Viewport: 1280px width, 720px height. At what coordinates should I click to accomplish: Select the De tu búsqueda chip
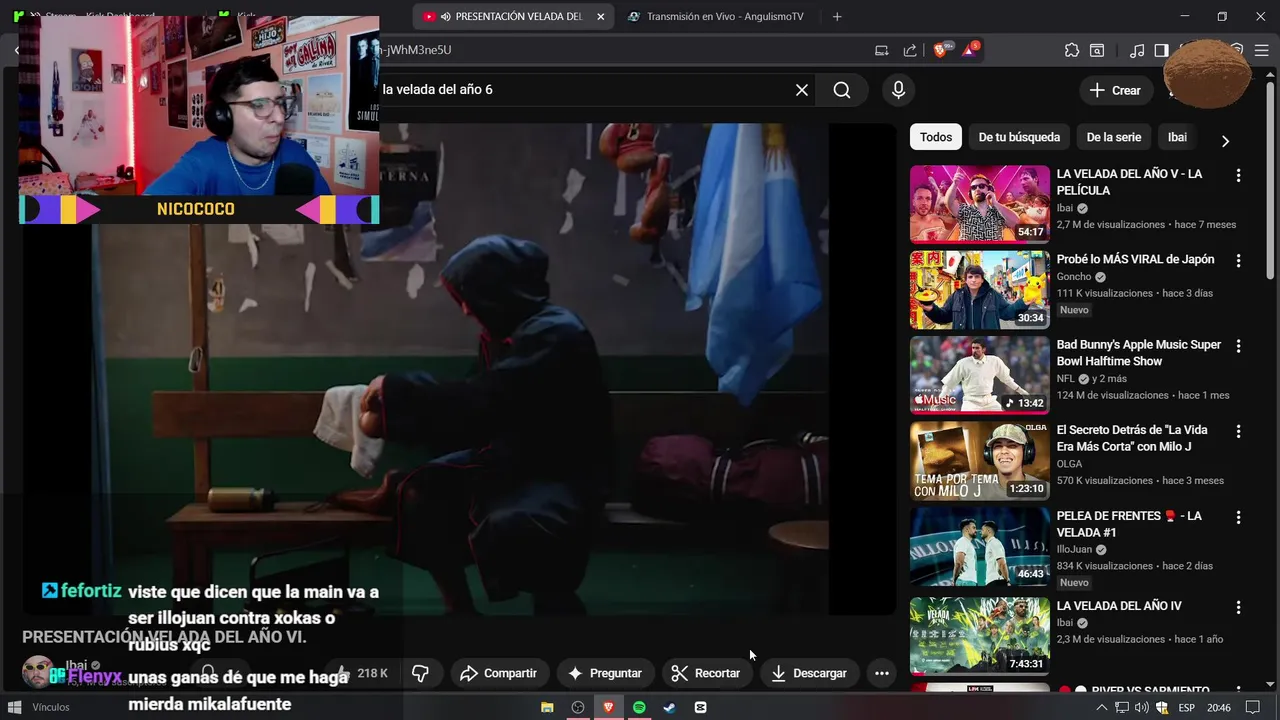tap(1019, 137)
